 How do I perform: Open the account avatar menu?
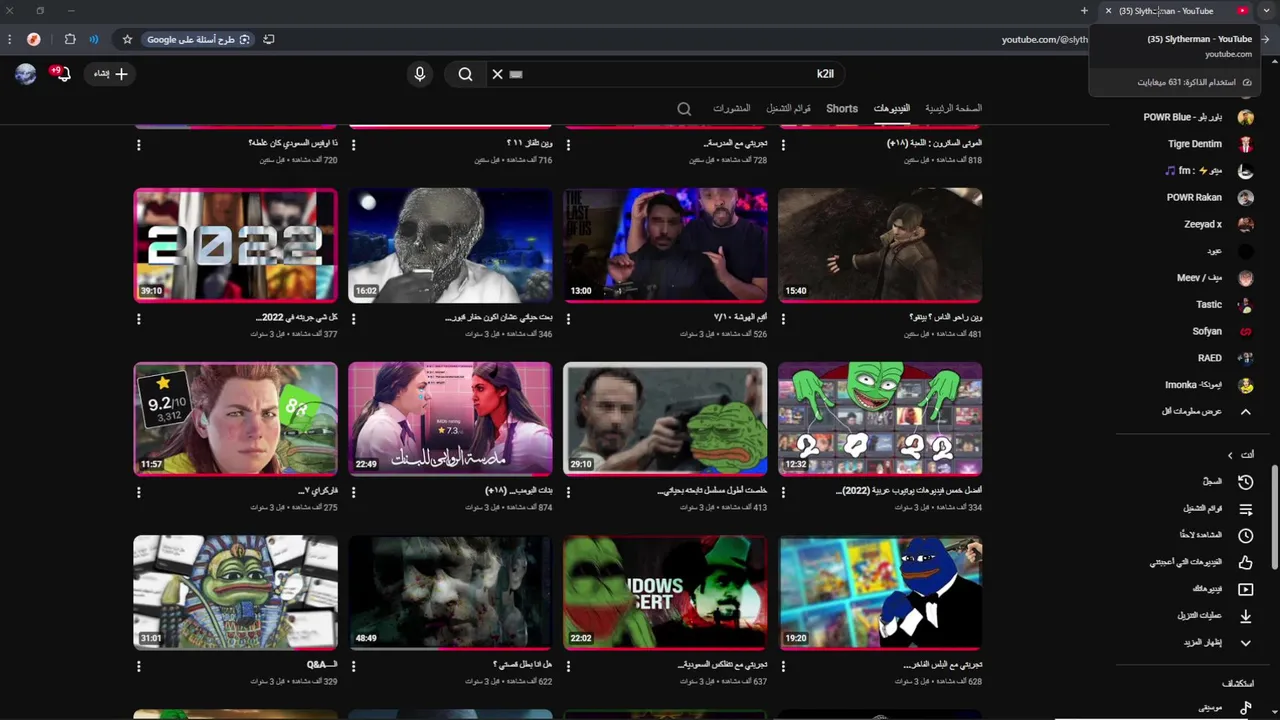click(26, 73)
